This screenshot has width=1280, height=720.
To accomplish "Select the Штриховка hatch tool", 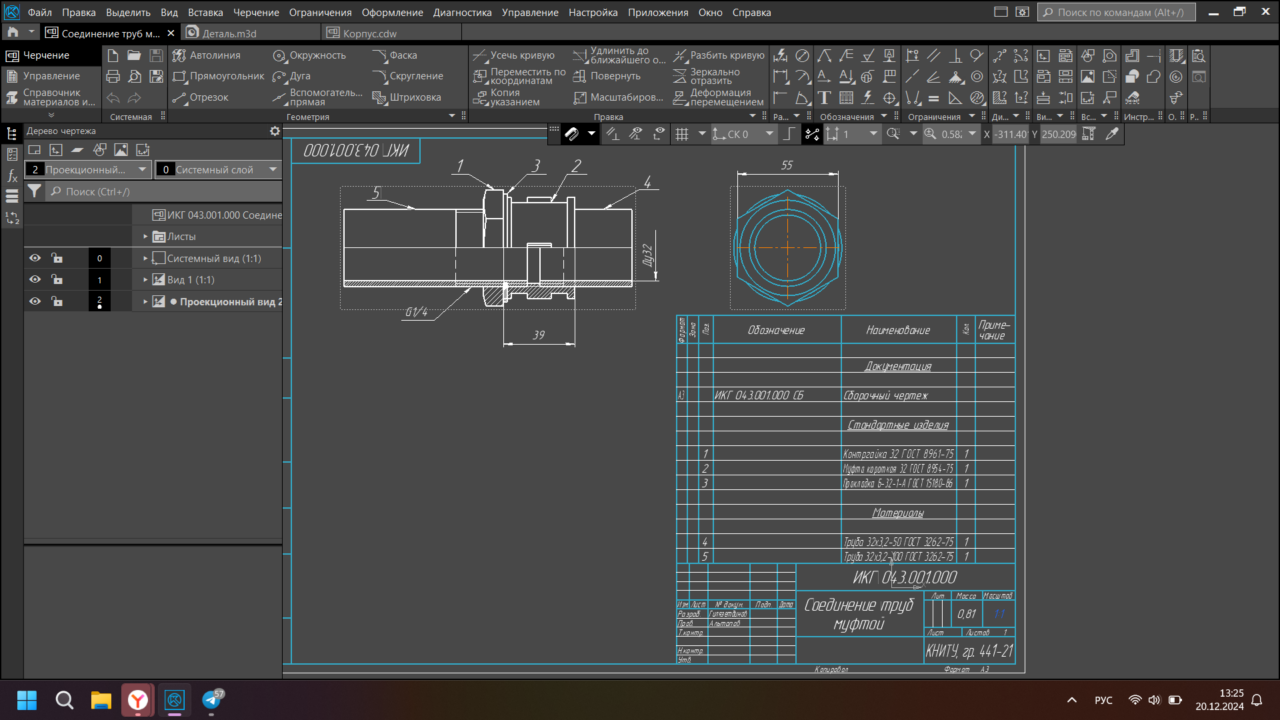I will pos(407,97).
